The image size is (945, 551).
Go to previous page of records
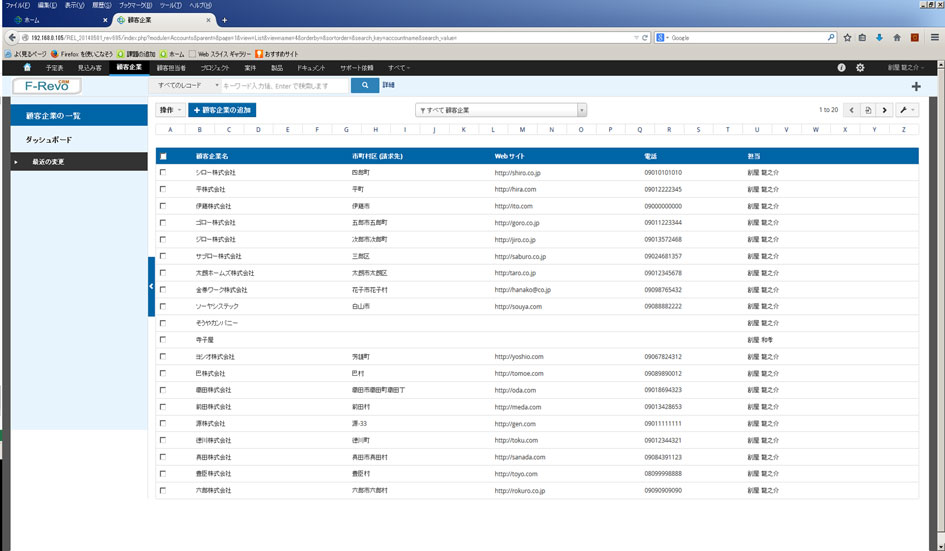click(x=852, y=110)
